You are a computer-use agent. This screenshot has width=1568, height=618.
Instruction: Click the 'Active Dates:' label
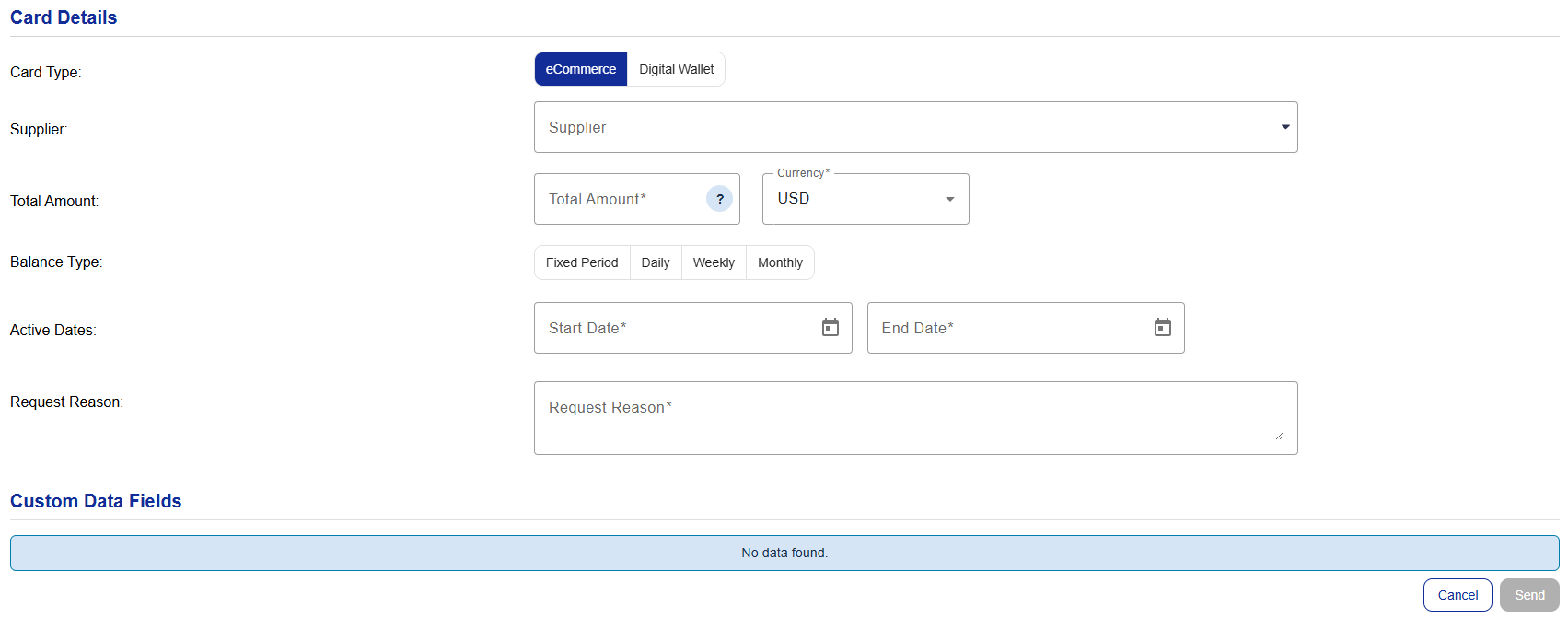pos(53,330)
